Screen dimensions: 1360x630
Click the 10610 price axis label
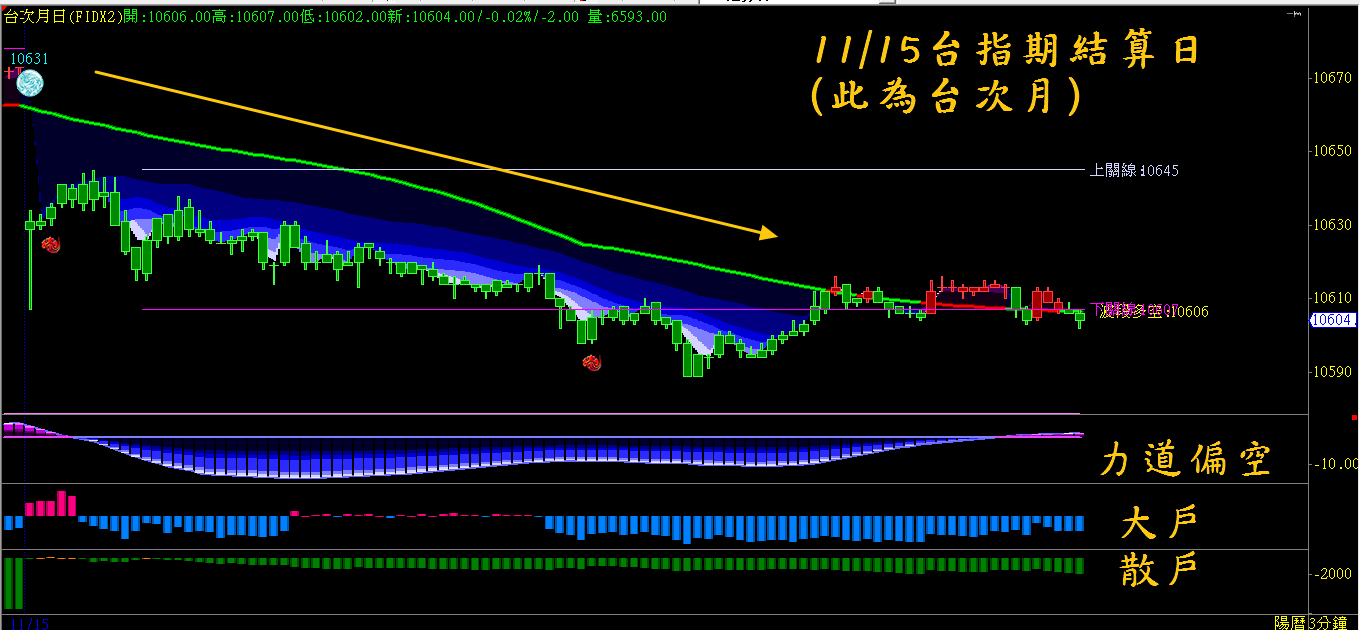[x=1333, y=298]
